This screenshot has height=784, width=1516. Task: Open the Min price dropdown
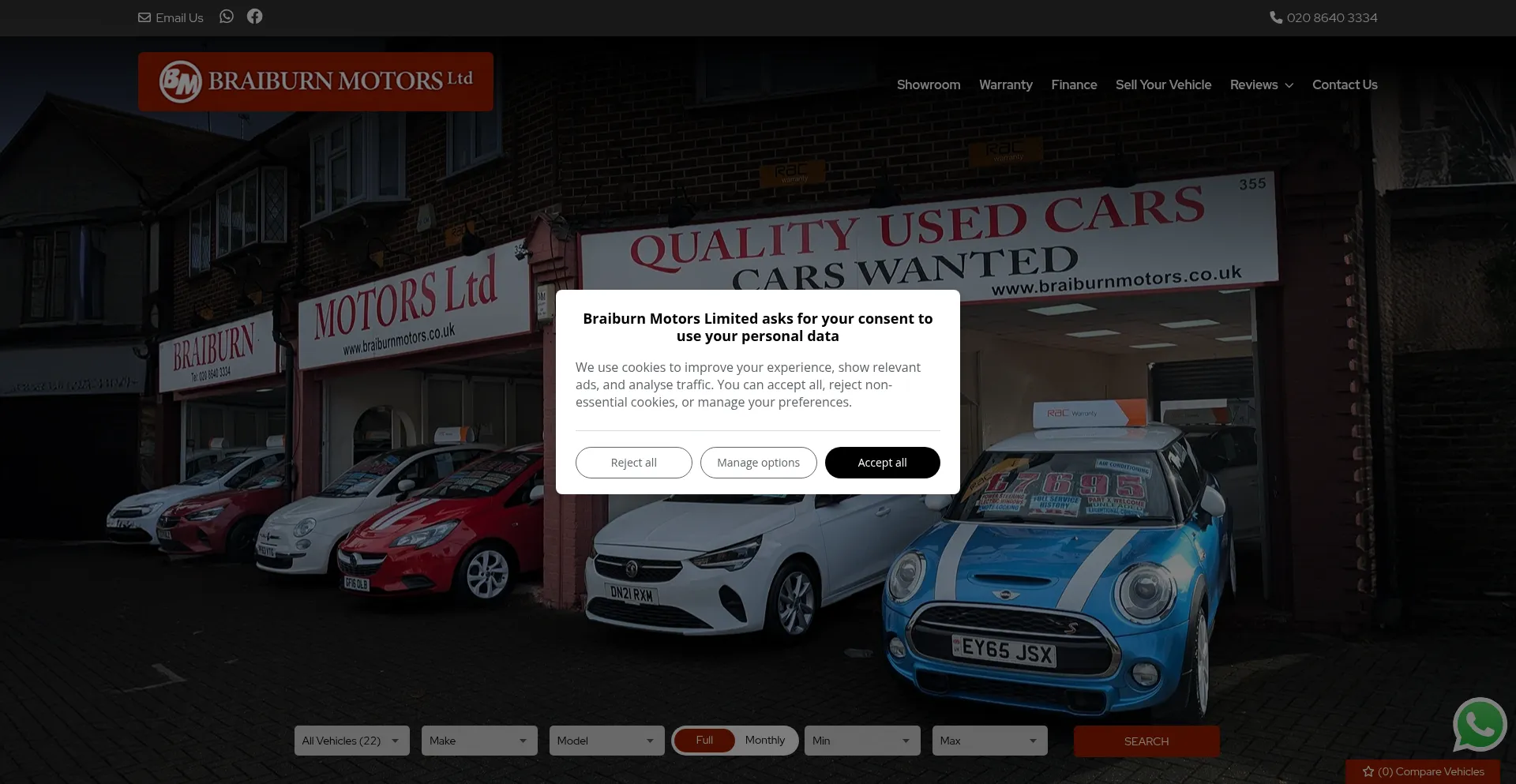(862, 741)
